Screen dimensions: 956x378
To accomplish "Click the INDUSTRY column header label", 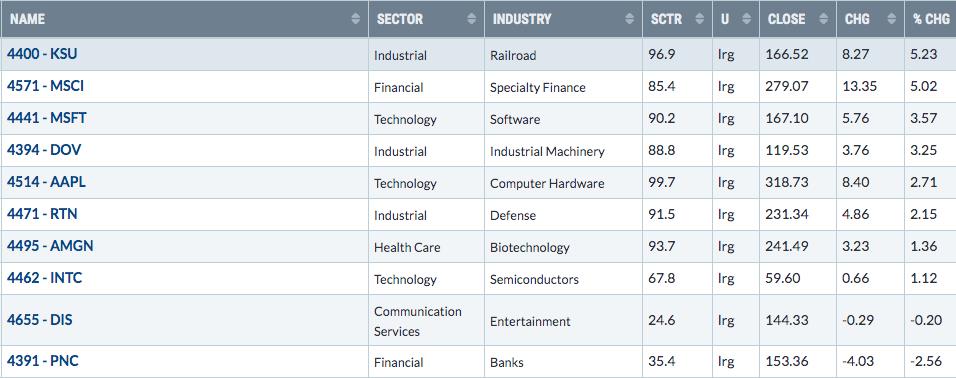I will coord(522,20).
